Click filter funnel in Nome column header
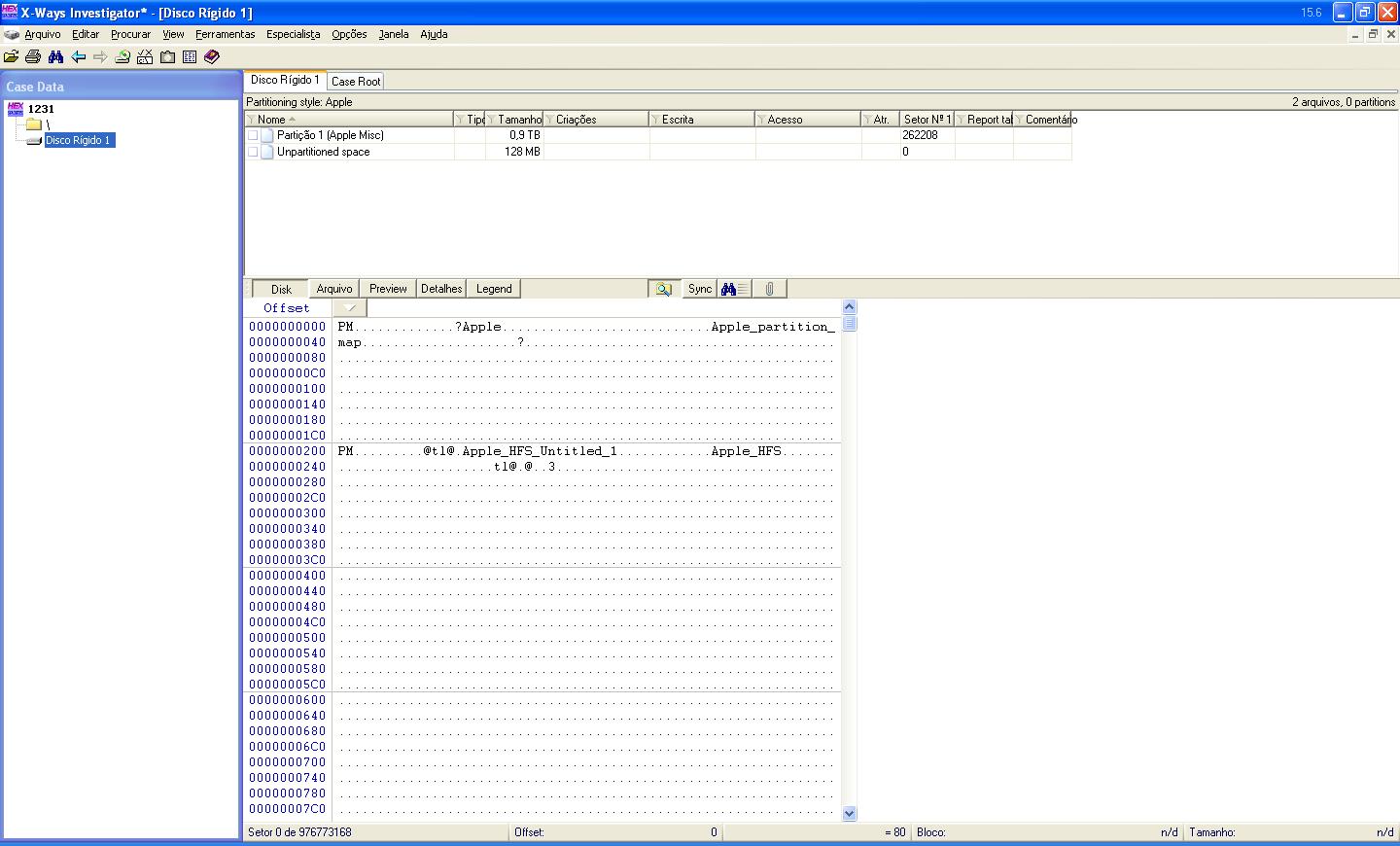1400x846 pixels. pos(251,120)
